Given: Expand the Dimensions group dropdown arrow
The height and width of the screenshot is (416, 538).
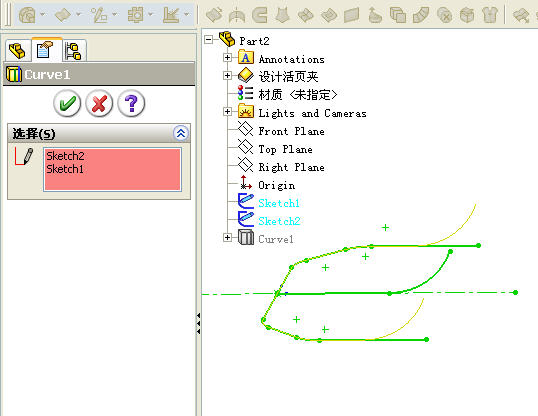Looking at the screenshot, I should click(x=187, y=14).
